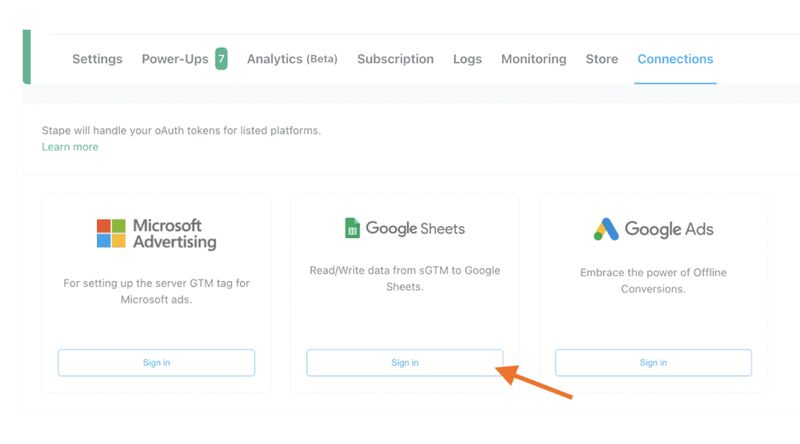Sign in to Microsoft Advertising

pos(156,363)
